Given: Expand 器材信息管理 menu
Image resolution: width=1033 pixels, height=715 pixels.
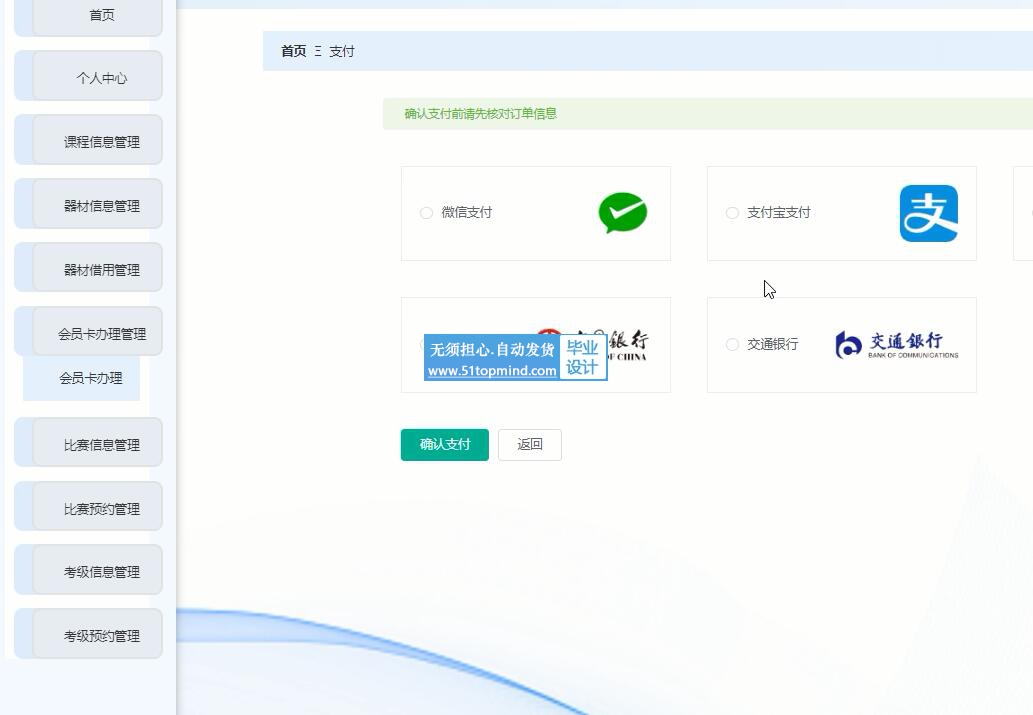Looking at the screenshot, I should (x=88, y=204).
